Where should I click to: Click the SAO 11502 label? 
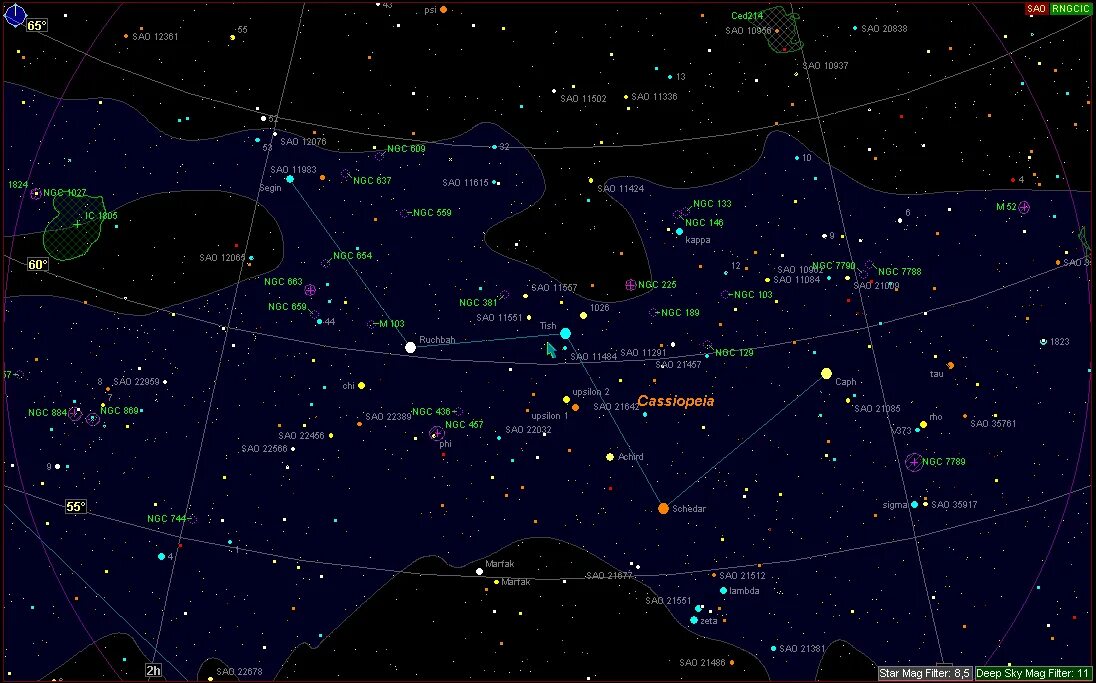coord(583,99)
